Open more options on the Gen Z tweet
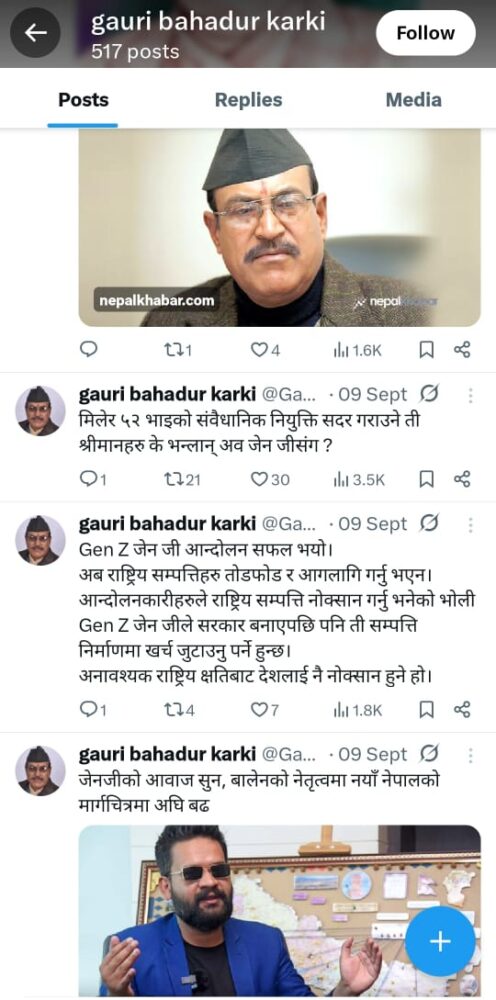 pos(470,525)
